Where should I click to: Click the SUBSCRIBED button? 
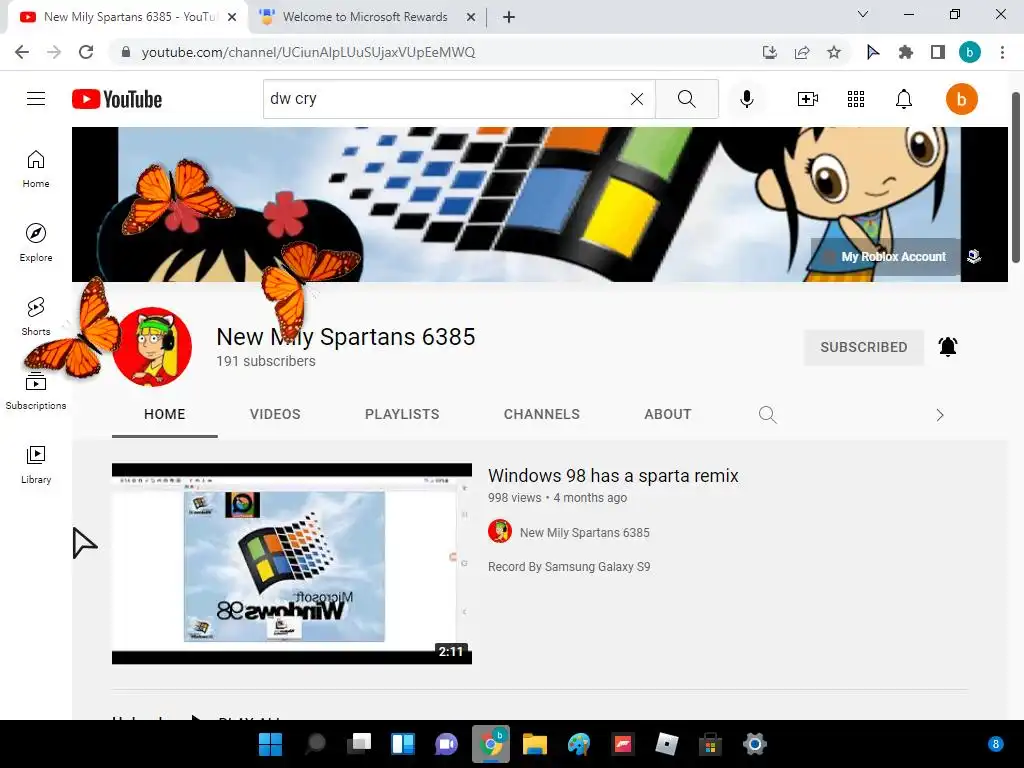[x=863, y=347]
